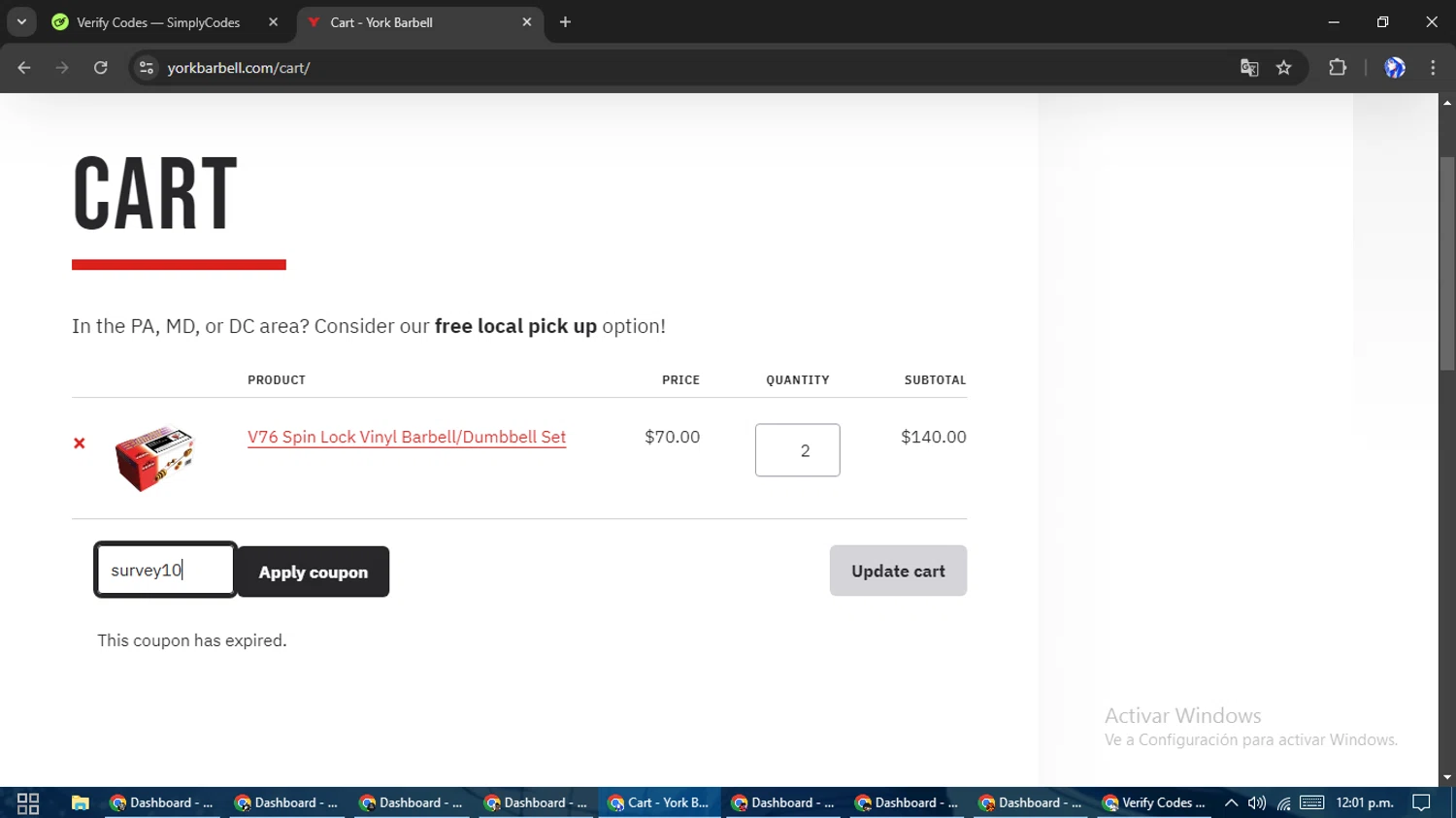Go forward to the next page
The image size is (1456, 818).
tap(62, 68)
